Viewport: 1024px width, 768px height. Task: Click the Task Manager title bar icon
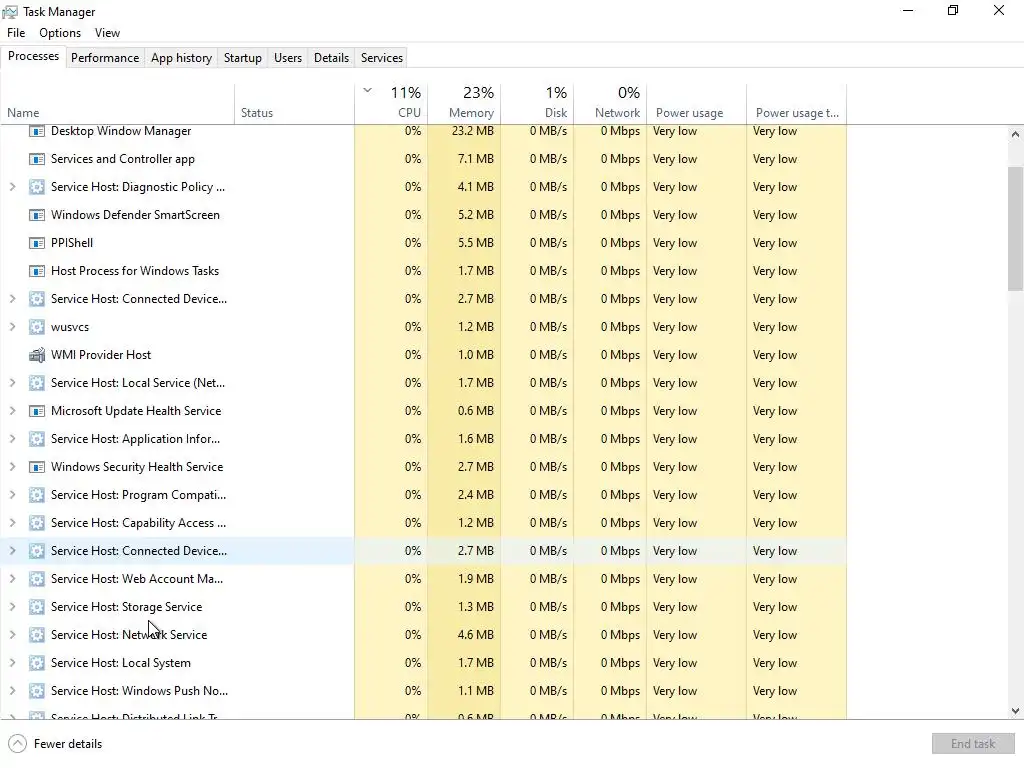10,12
